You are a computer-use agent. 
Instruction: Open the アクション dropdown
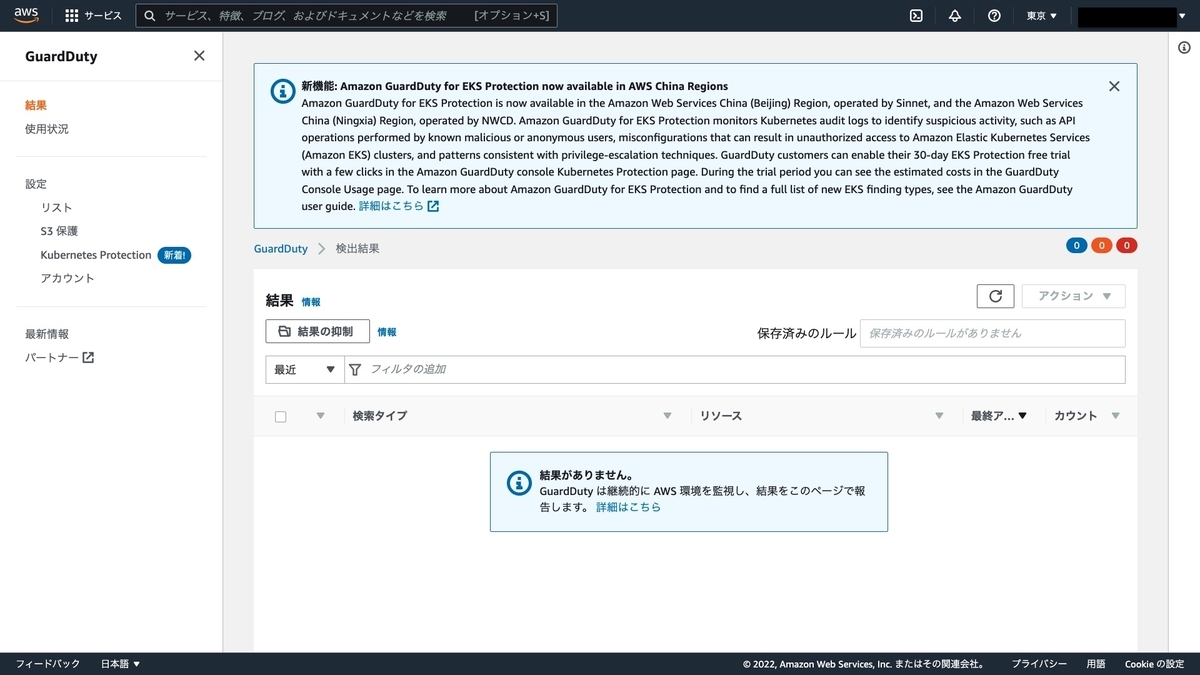click(x=1073, y=295)
